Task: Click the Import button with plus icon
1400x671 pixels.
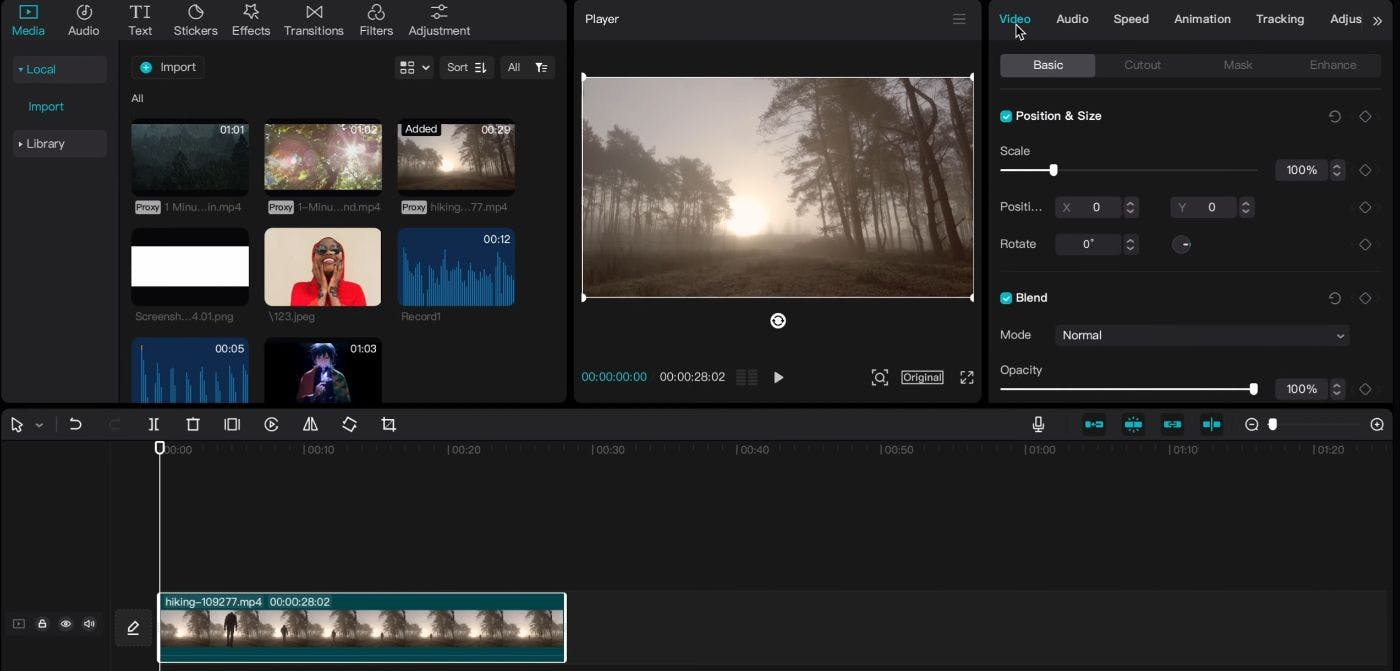Action: (168, 67)
